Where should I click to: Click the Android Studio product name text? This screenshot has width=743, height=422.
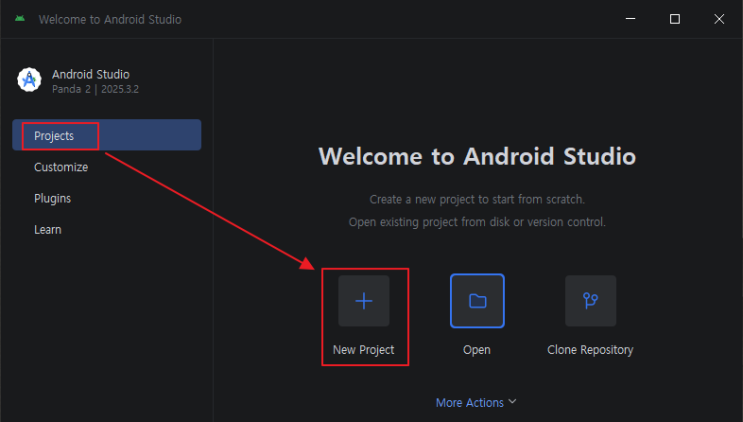pos(91,74)
